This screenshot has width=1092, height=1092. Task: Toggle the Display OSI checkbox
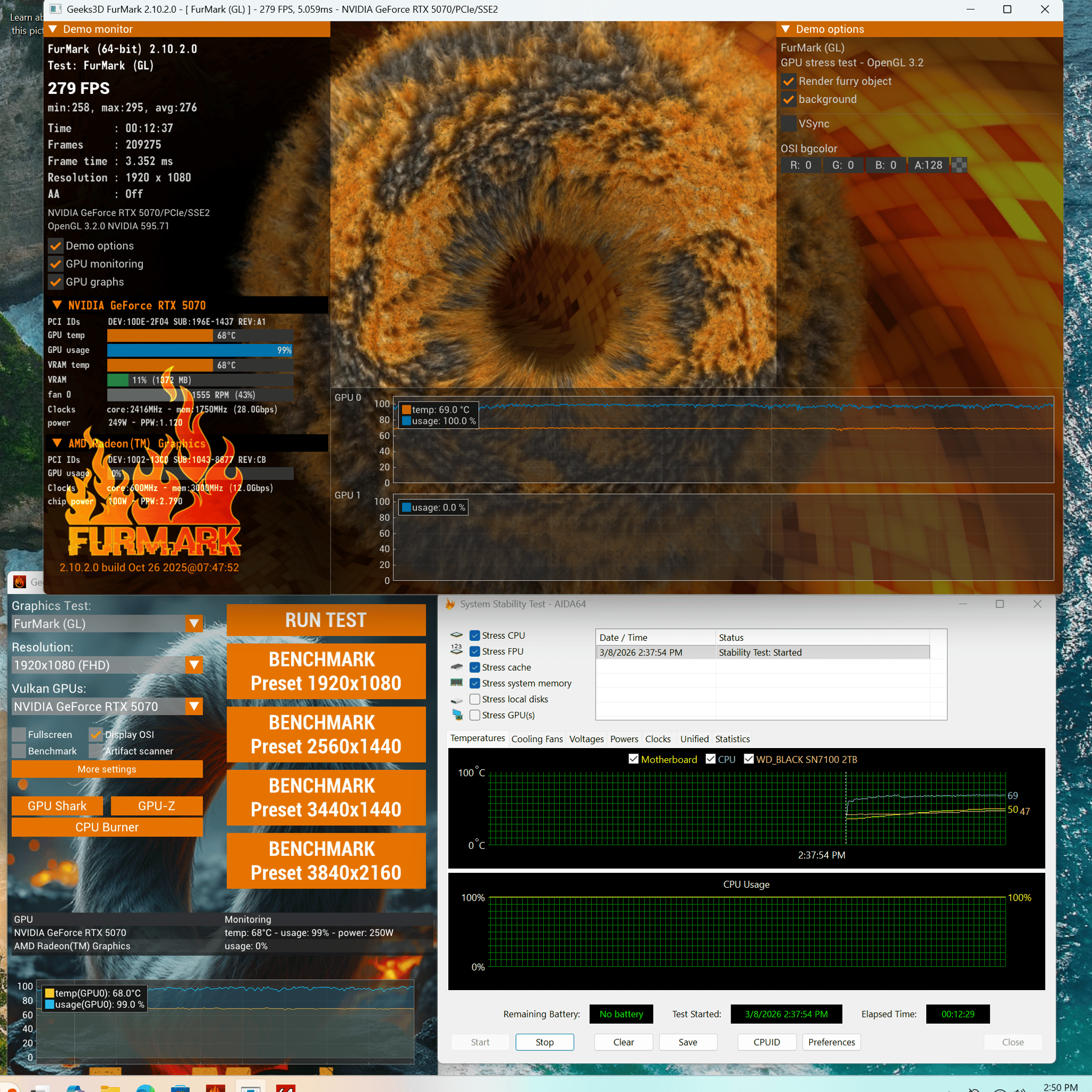[x=95, y=734]
